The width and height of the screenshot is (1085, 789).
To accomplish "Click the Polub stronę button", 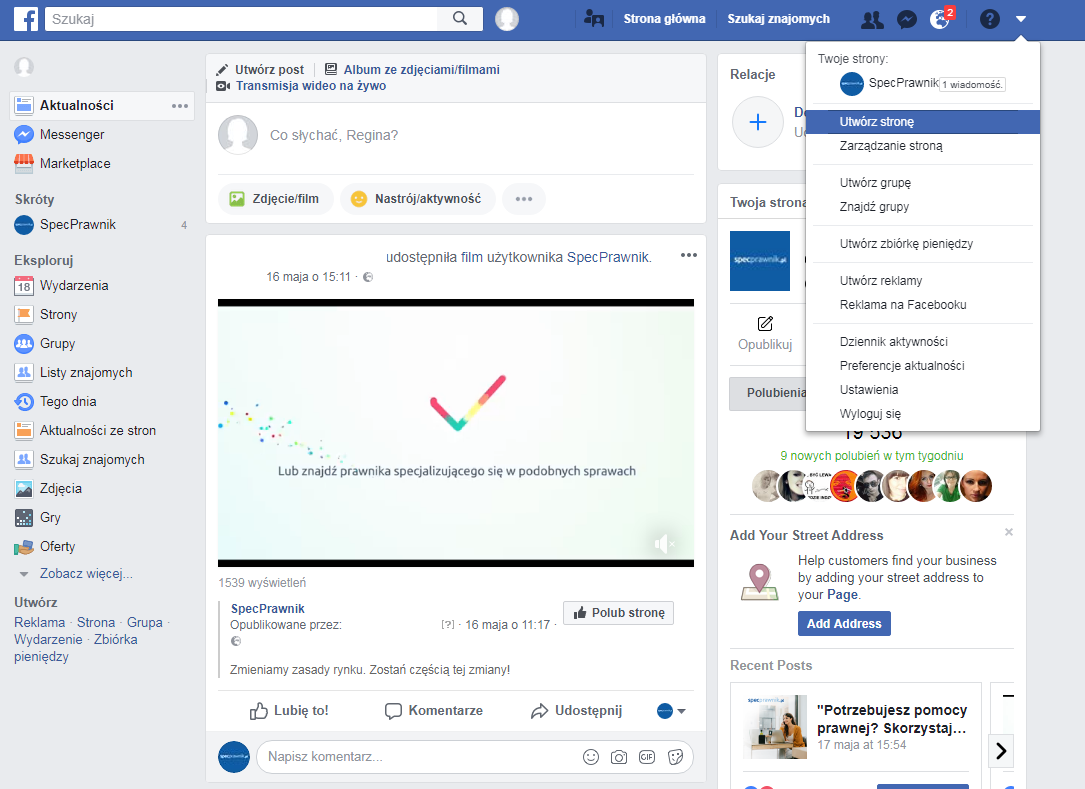I will [x=618, y=613].
